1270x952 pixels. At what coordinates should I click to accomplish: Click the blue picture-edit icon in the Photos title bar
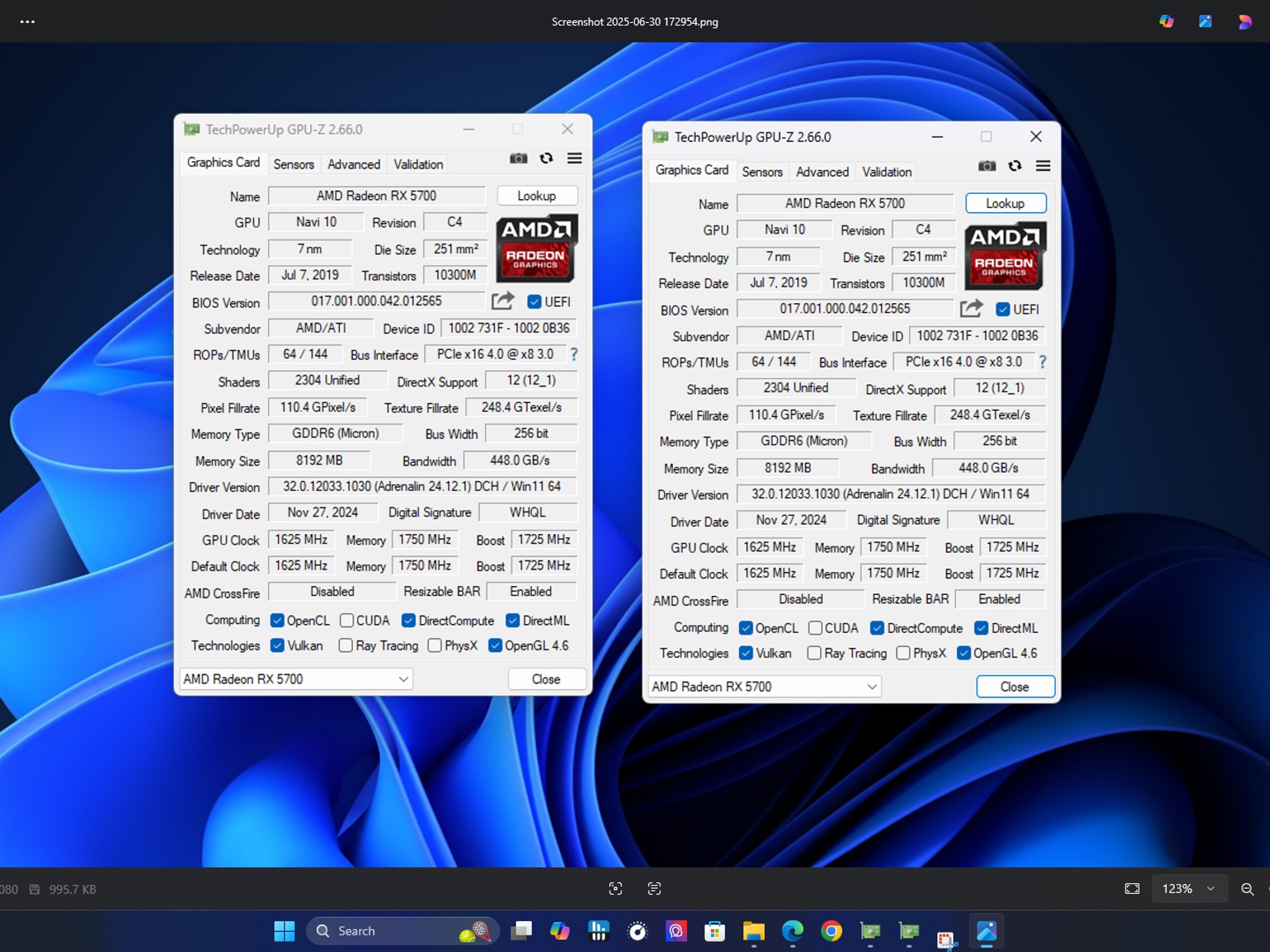point(1206,22)
